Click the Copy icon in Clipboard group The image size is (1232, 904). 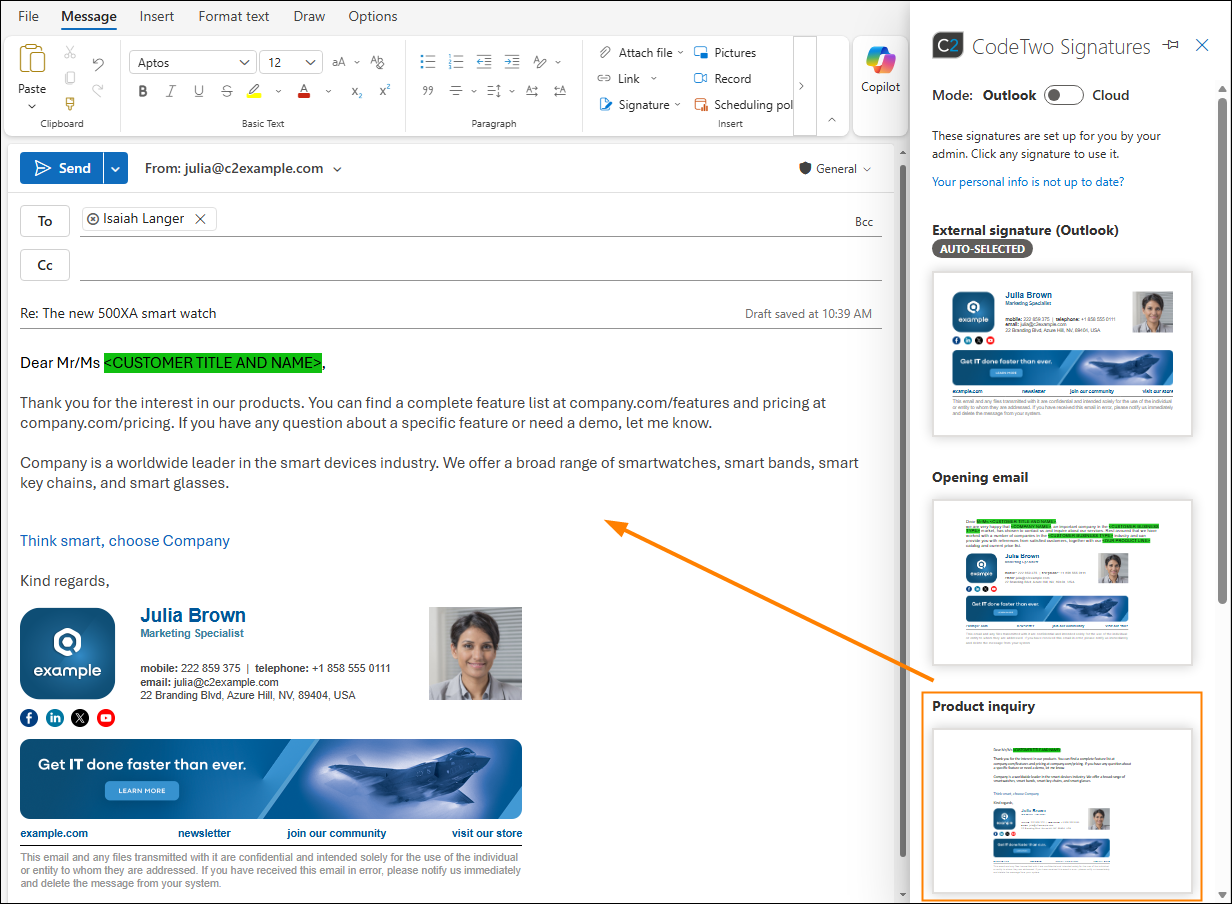point(70,78)
